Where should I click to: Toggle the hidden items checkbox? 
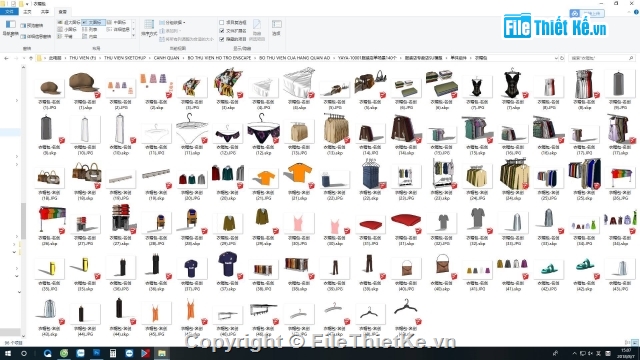[x=222, y=39]
